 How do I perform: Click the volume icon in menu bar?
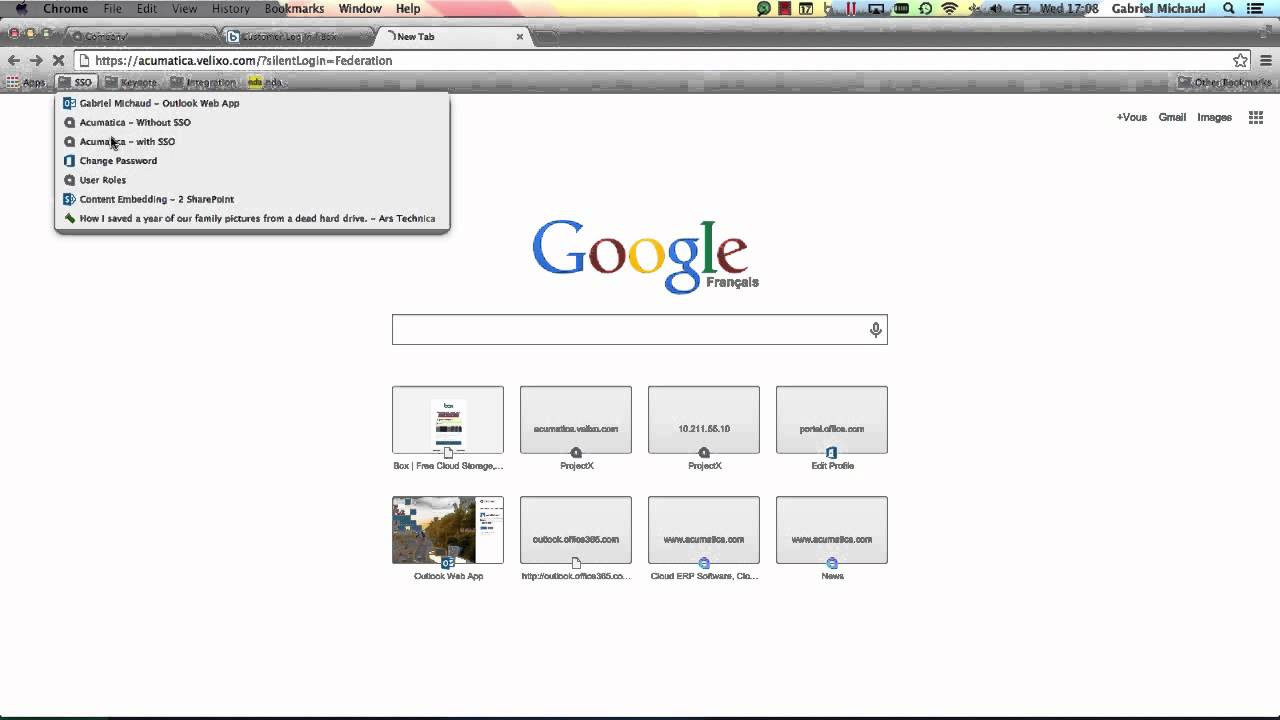pyautogui.click(x=996, y=9)
